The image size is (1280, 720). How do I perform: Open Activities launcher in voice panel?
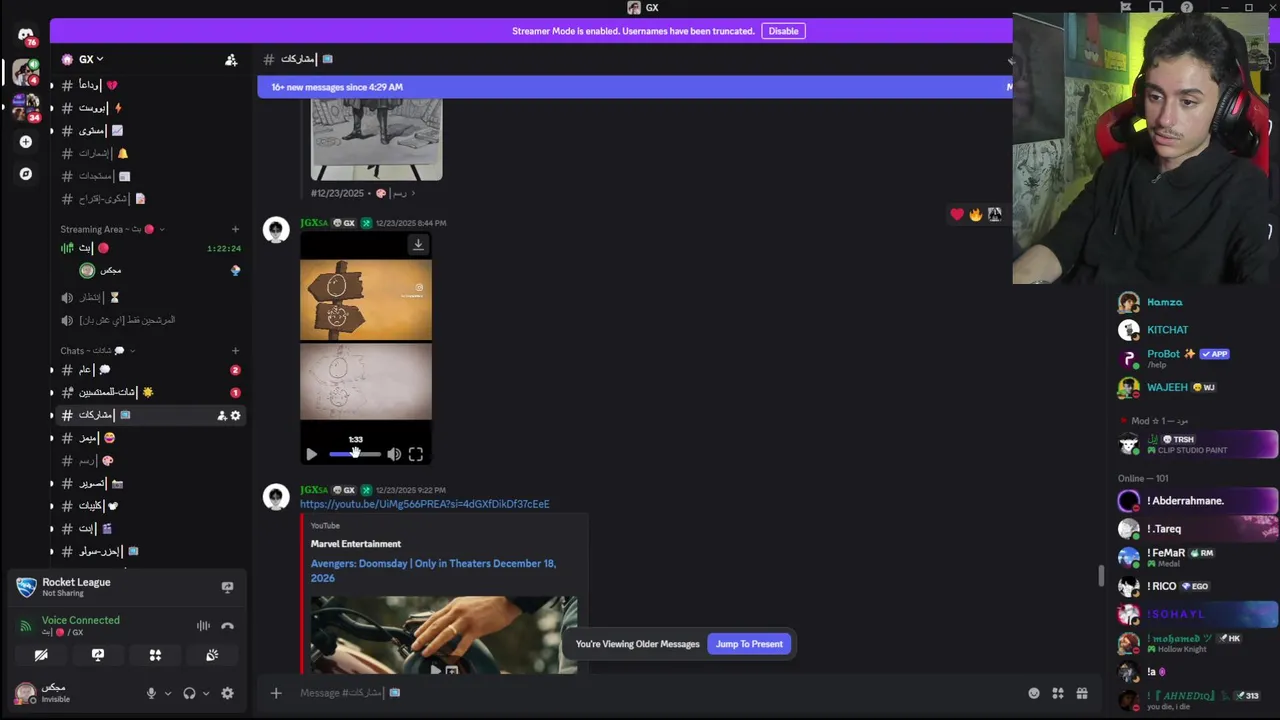point(155,655)
